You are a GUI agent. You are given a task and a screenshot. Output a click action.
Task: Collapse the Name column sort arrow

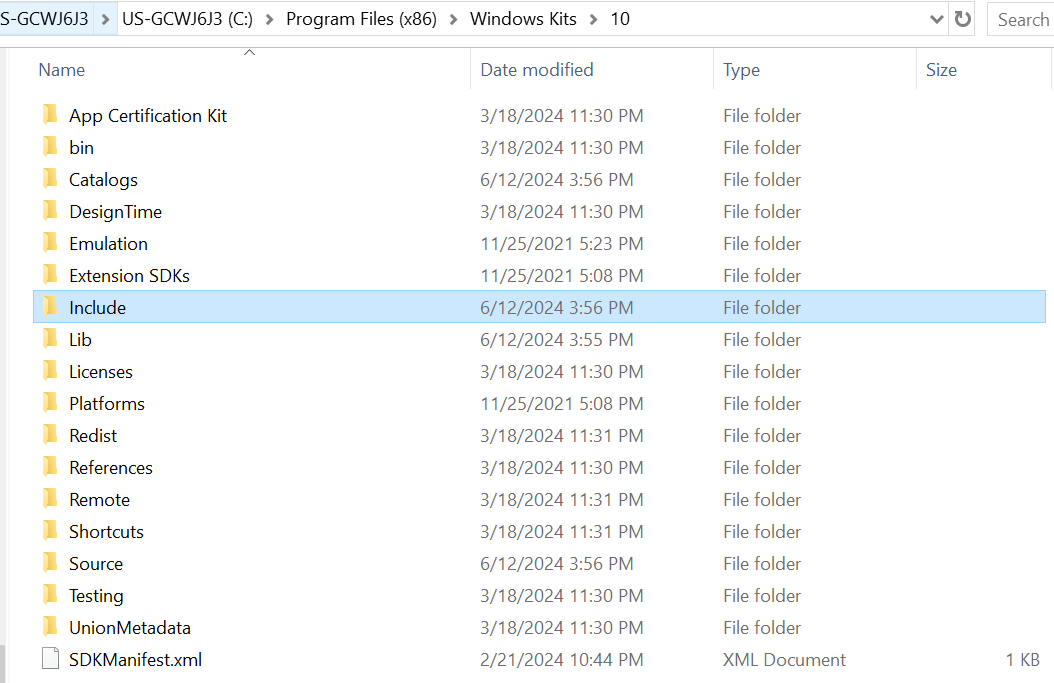click(x=249, y=51)
